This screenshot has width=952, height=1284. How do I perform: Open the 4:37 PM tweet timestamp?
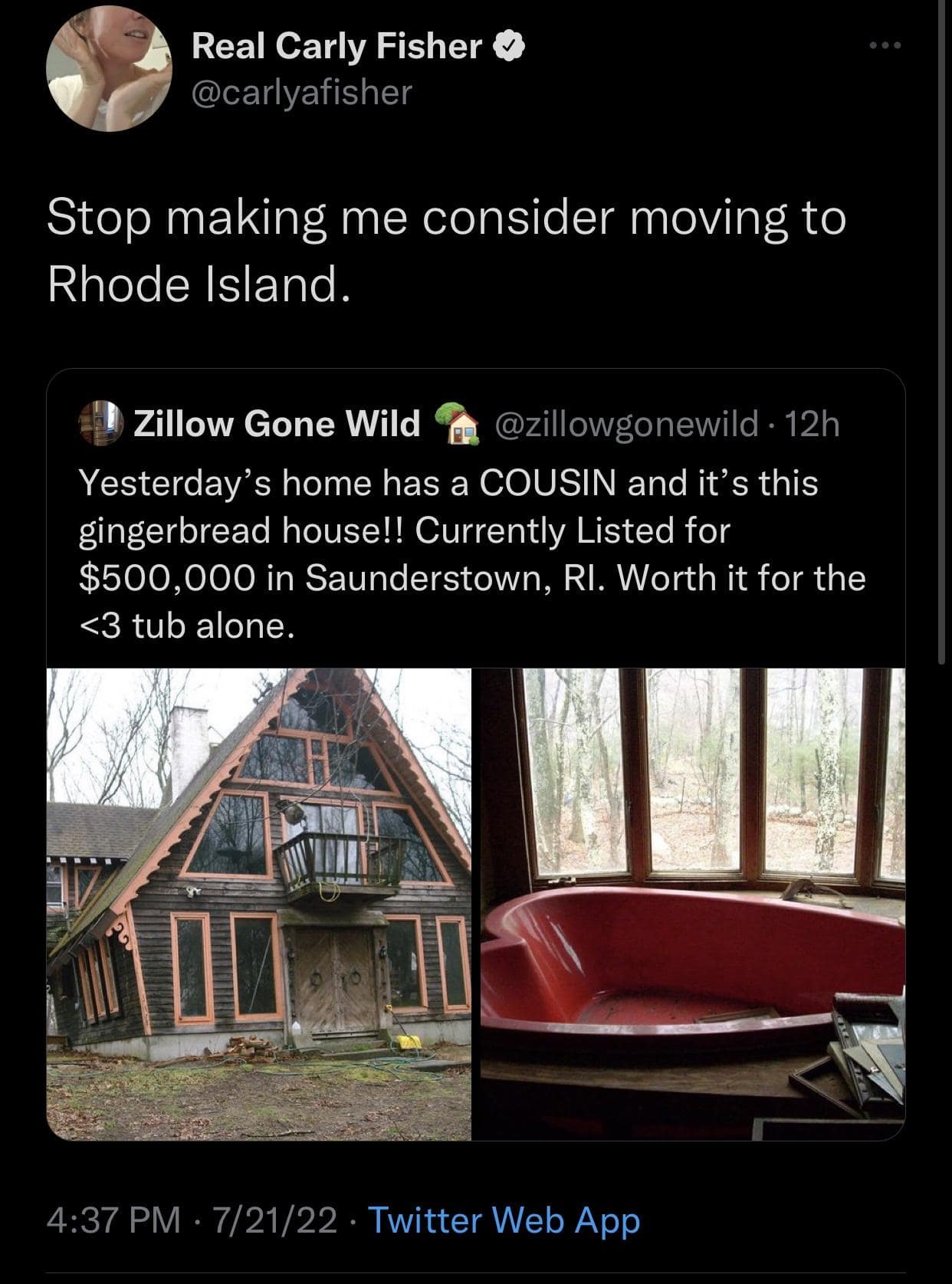pyautogui.click(x=113, y=1220)
